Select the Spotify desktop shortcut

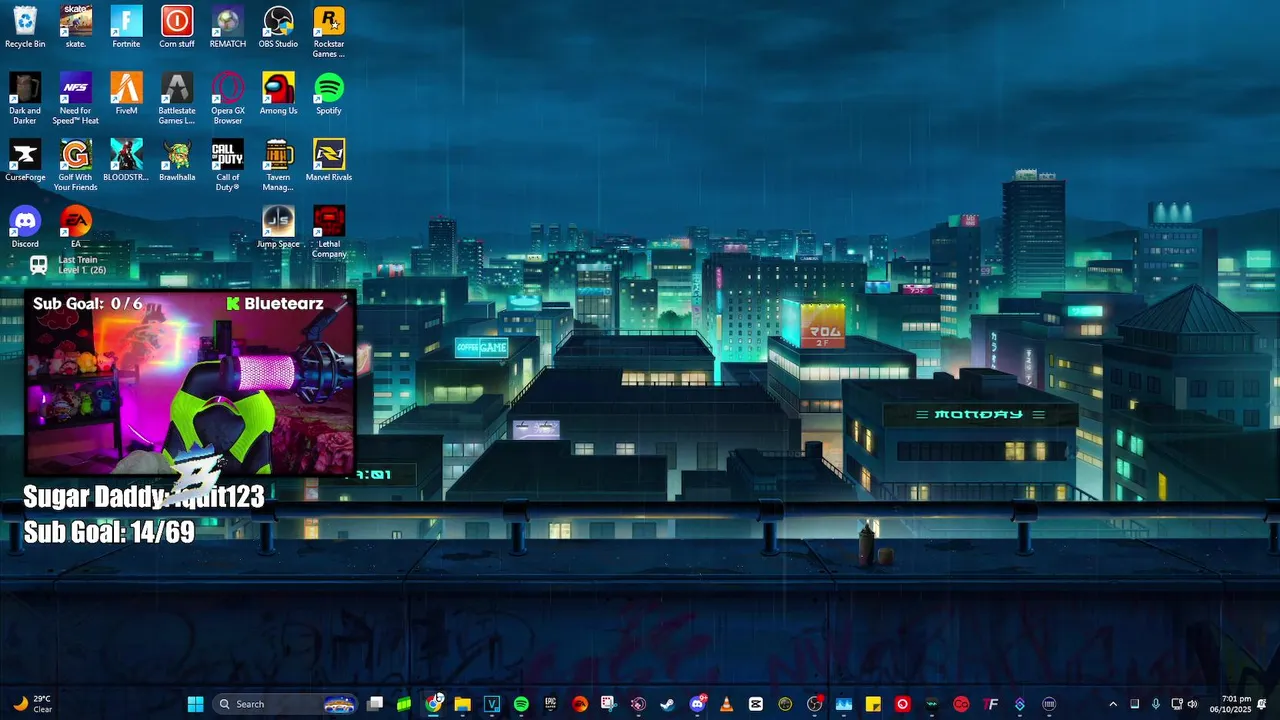click(x=329, y=93)
